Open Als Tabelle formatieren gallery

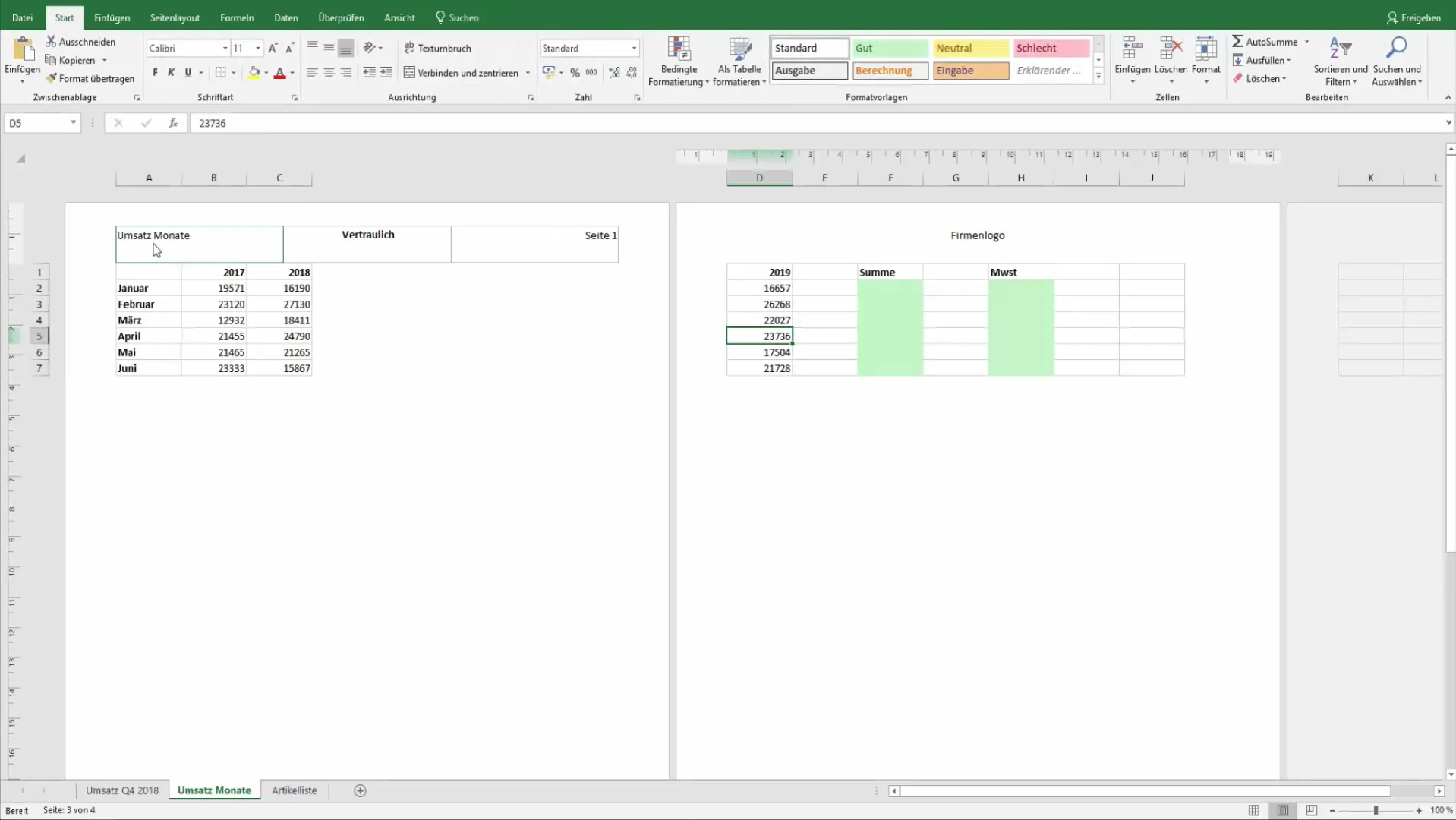click(x=739, y=61)
